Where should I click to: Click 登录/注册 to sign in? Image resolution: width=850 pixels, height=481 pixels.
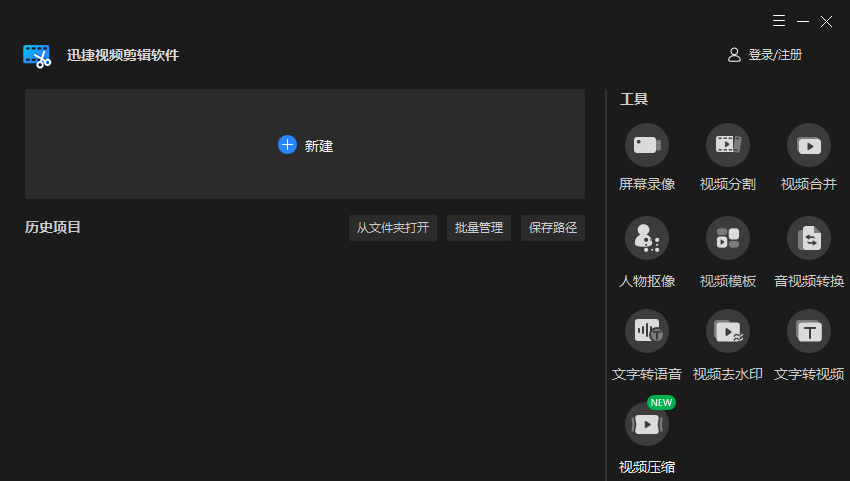(x=775, y=55)
